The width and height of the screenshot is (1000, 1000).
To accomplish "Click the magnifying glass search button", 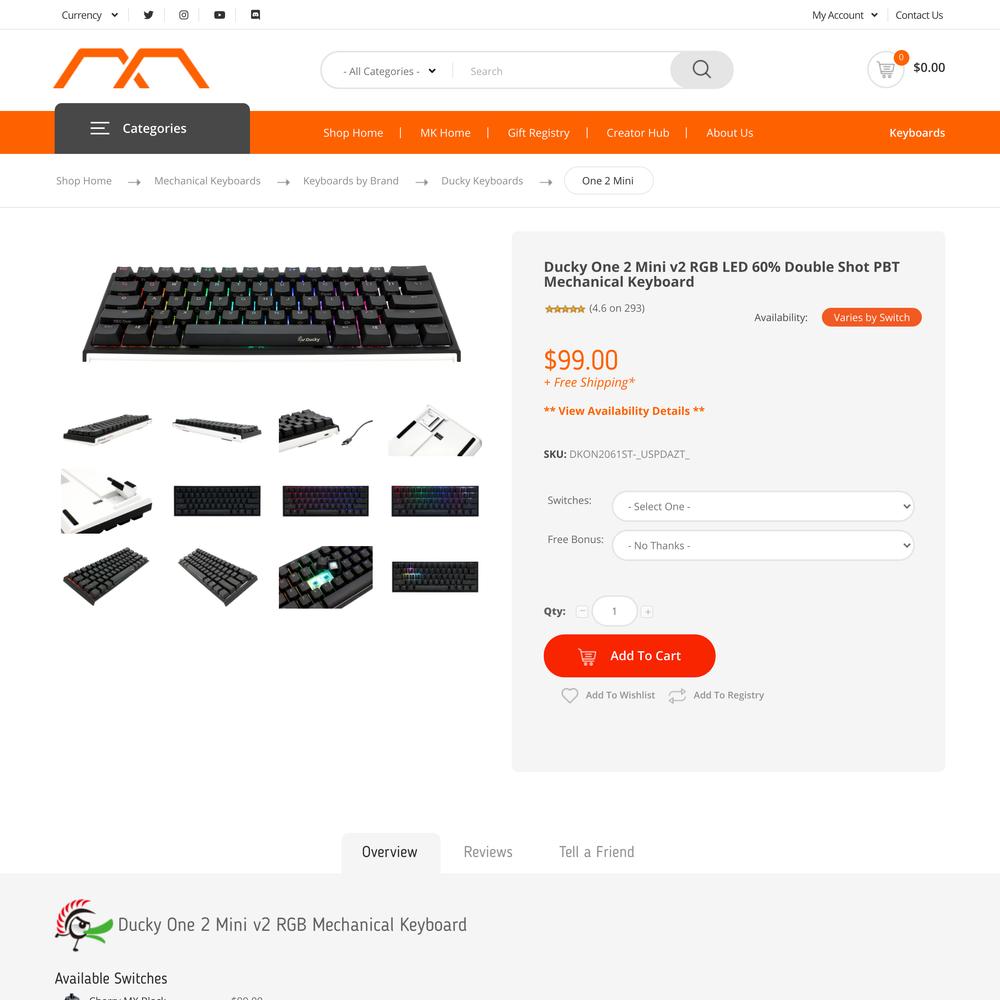I will coord(701,70).
